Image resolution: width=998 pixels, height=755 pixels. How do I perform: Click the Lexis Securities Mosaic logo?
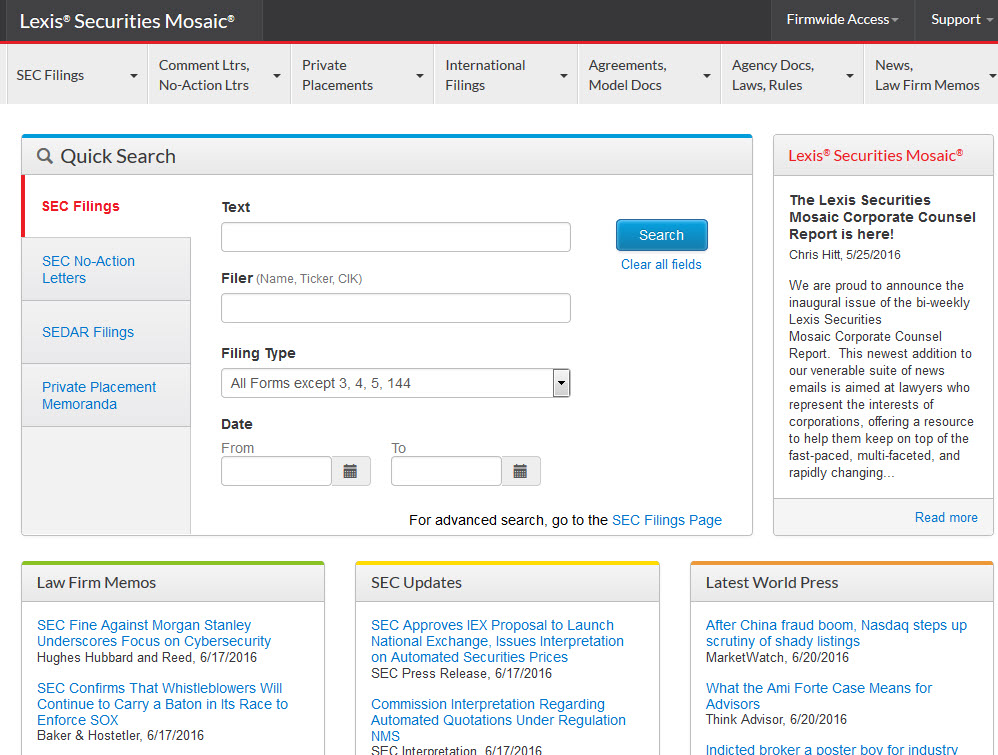tap(127, 21)
